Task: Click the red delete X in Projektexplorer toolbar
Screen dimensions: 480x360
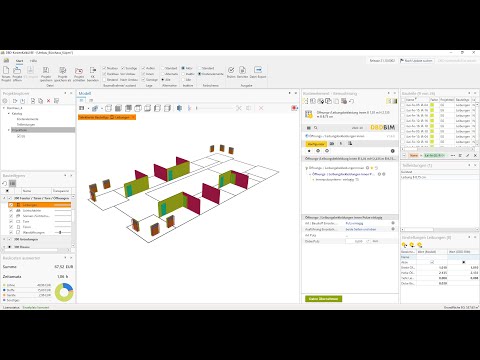Action: coord(49,101)
